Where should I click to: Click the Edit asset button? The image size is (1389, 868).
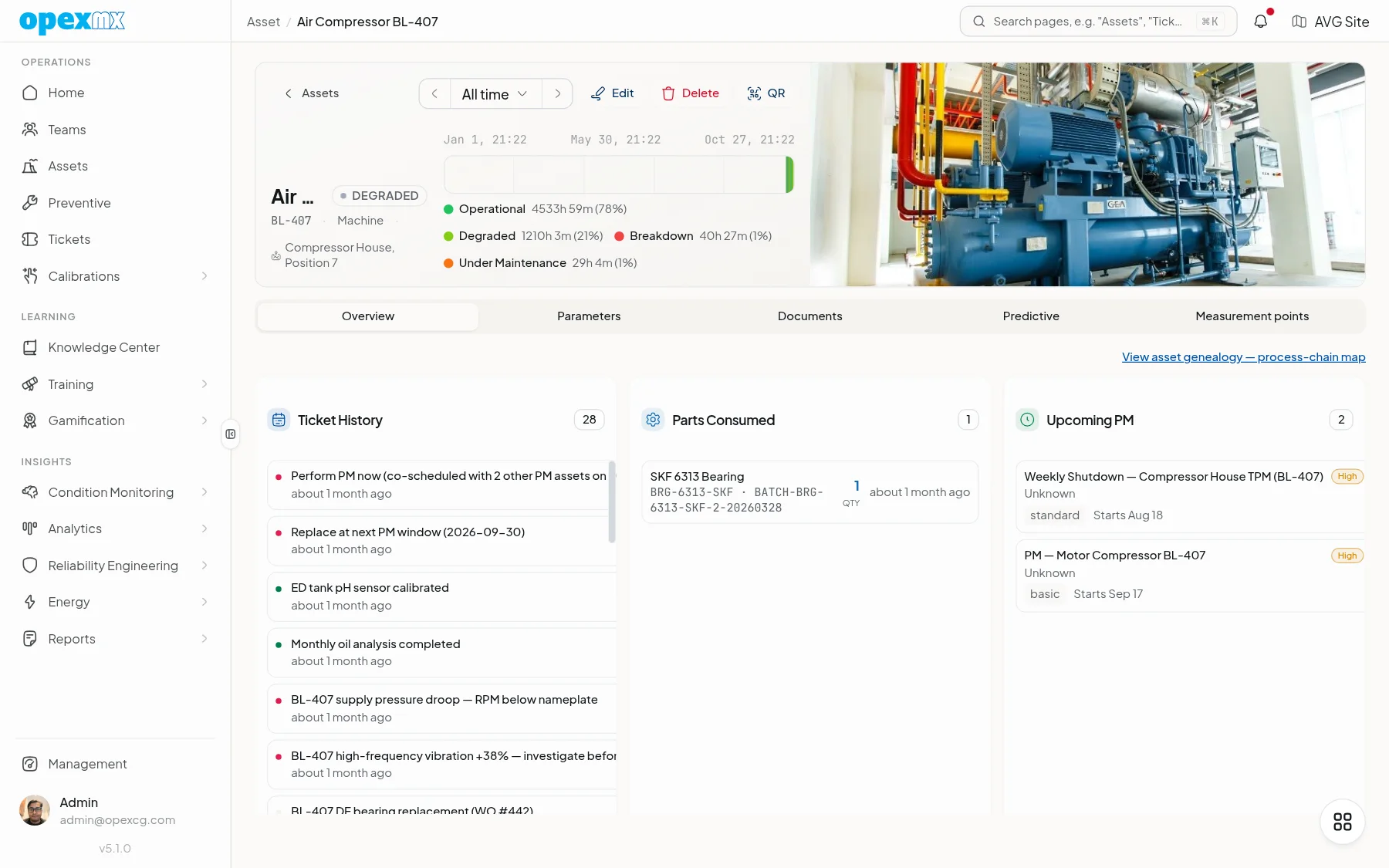(613, 93)
